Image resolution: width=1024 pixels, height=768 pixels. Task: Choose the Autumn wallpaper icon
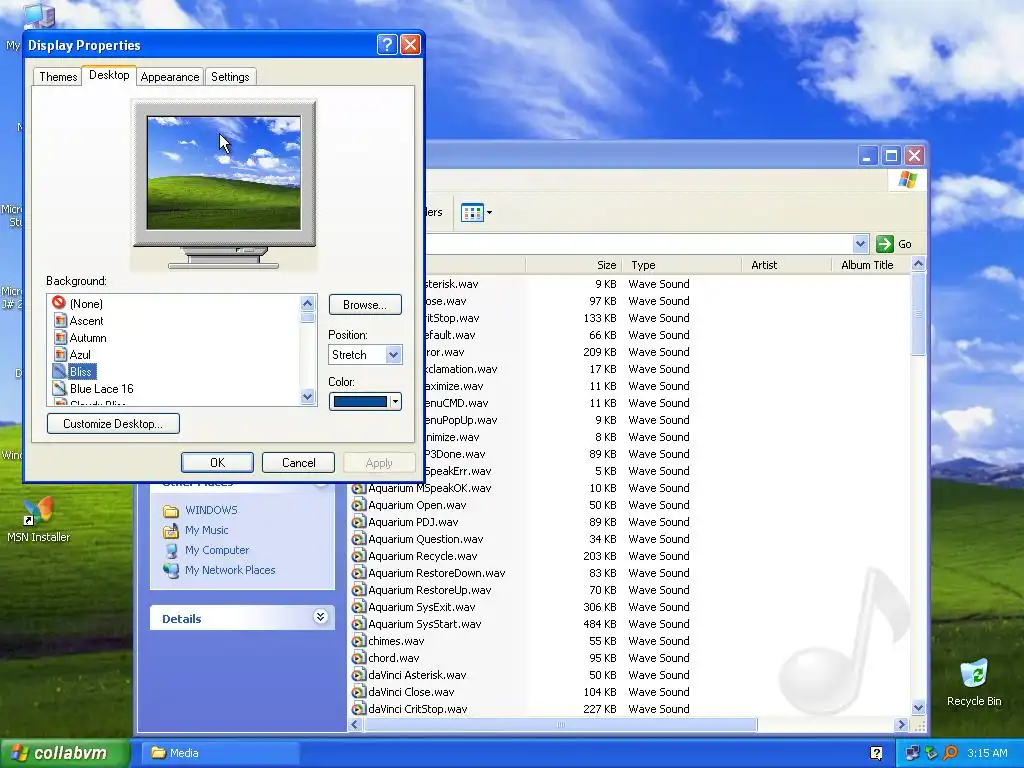click(60, 337)
